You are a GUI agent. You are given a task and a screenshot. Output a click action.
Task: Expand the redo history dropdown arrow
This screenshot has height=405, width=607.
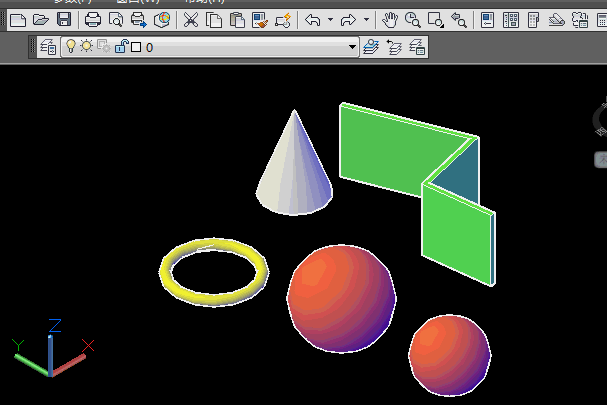click(366, 19)
